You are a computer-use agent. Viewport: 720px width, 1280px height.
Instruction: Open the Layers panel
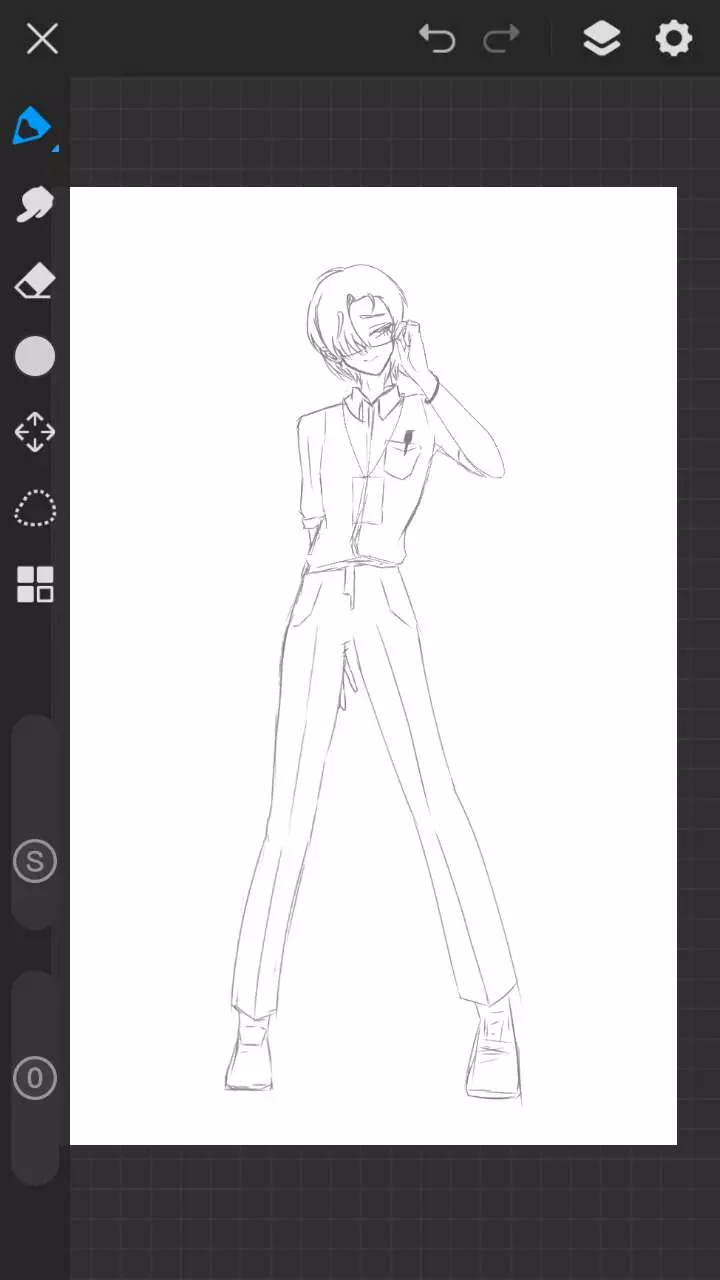(601, 39)
